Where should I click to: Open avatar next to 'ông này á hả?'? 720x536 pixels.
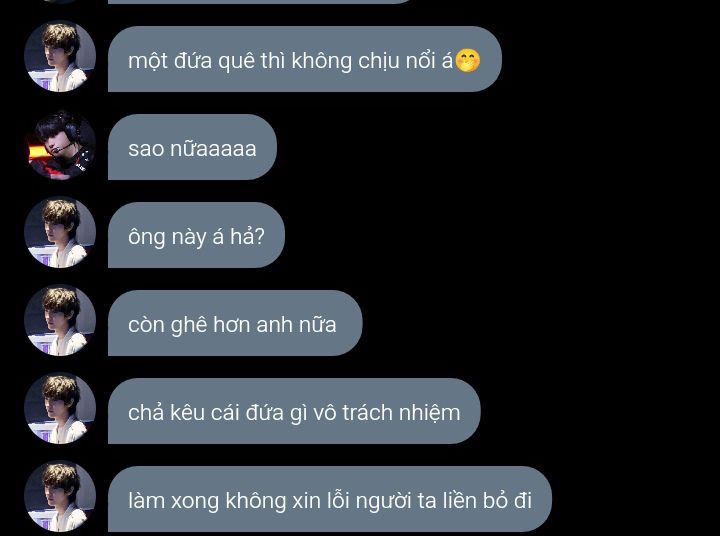[60, 232]
